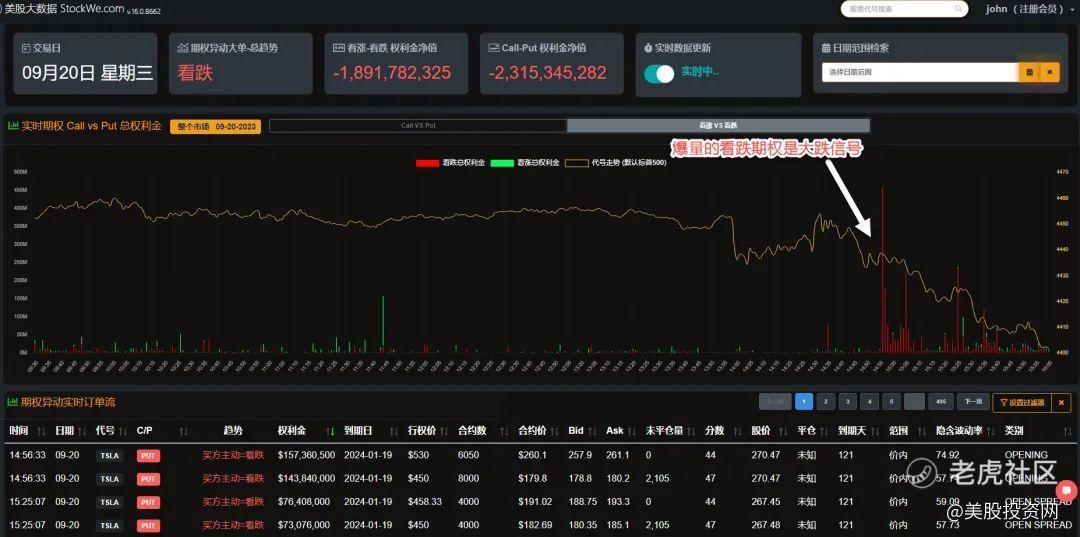
Task: Sort by the Ask column arrows
Action: 633,431
